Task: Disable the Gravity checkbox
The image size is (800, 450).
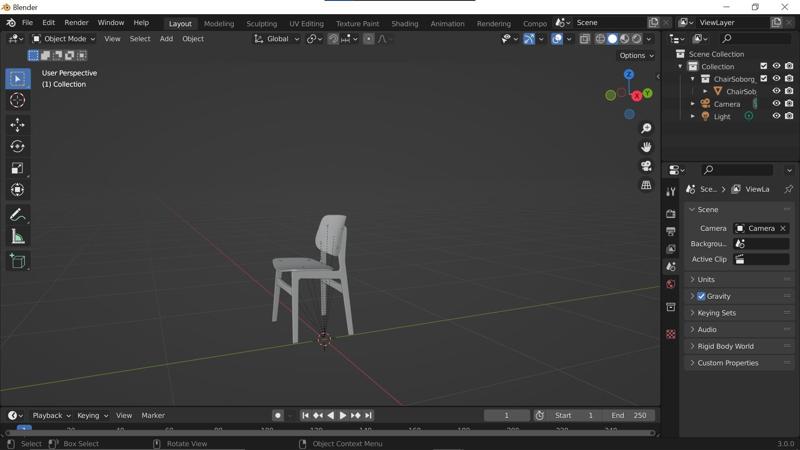Action: 701,296
